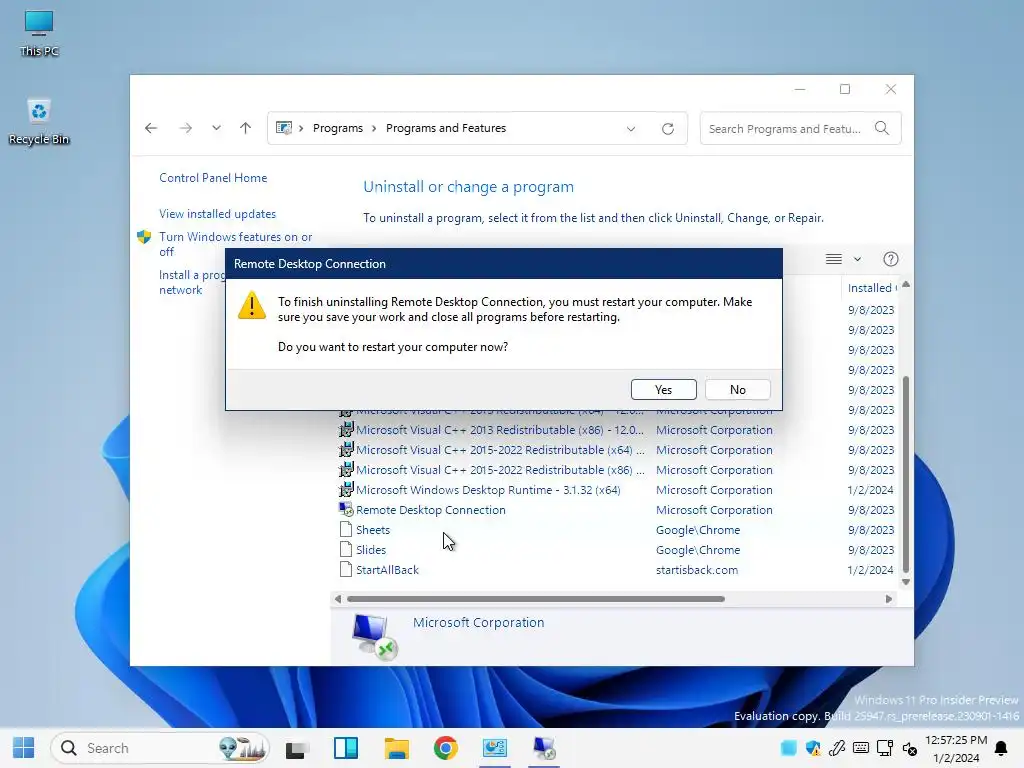
Task: Open the view options list icon
Action: click(834, 259)
